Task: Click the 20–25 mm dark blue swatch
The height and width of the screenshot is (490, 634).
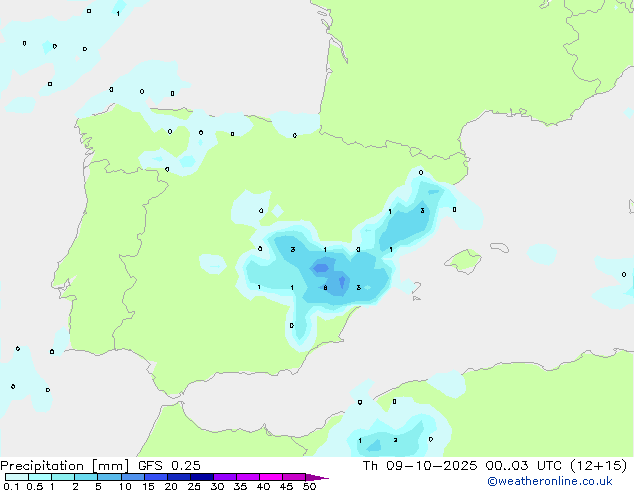Action: pos(178,477)
